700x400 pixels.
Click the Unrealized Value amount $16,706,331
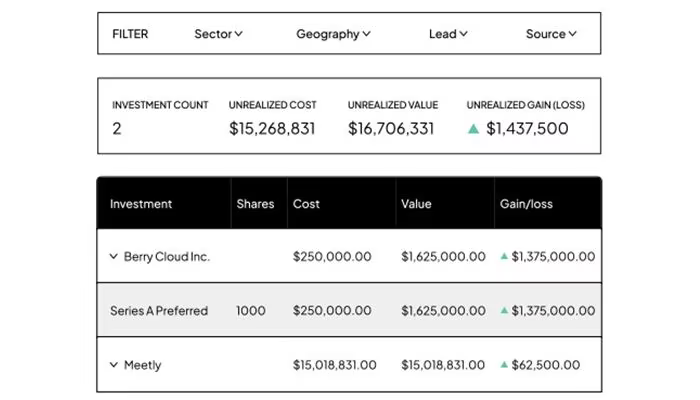coord(391,129)
